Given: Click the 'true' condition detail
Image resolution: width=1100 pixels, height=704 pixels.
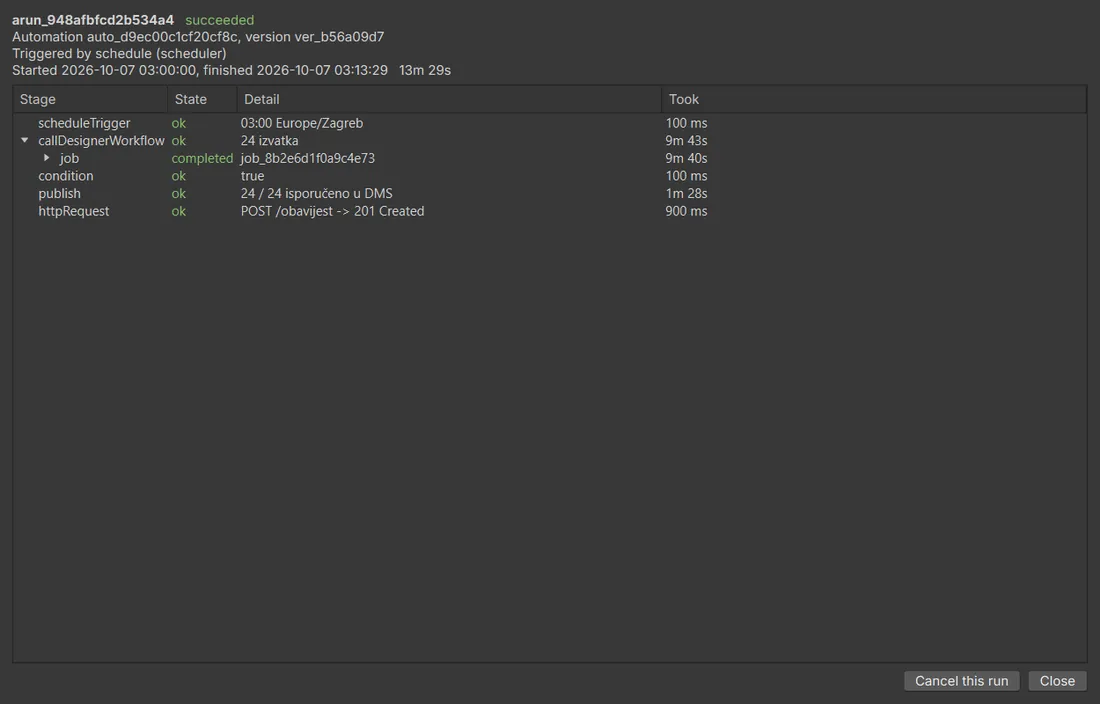Looking at the screenshot, I should coord(253,175).
